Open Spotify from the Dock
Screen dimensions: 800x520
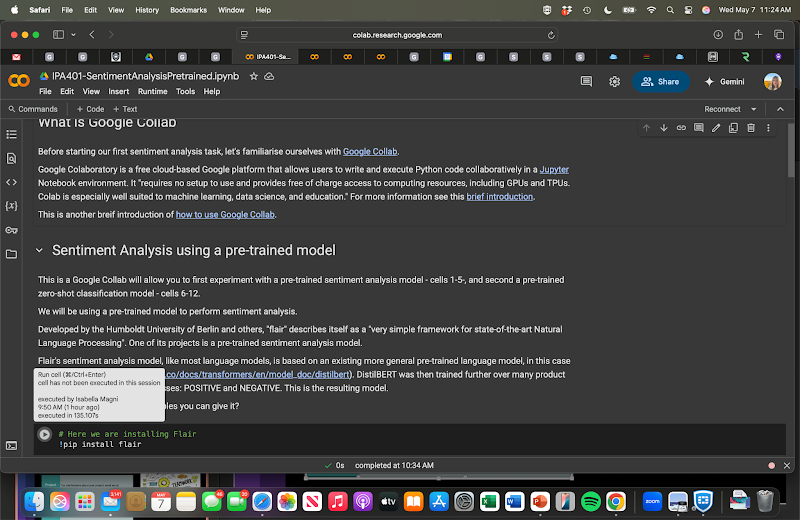point(591,502)
